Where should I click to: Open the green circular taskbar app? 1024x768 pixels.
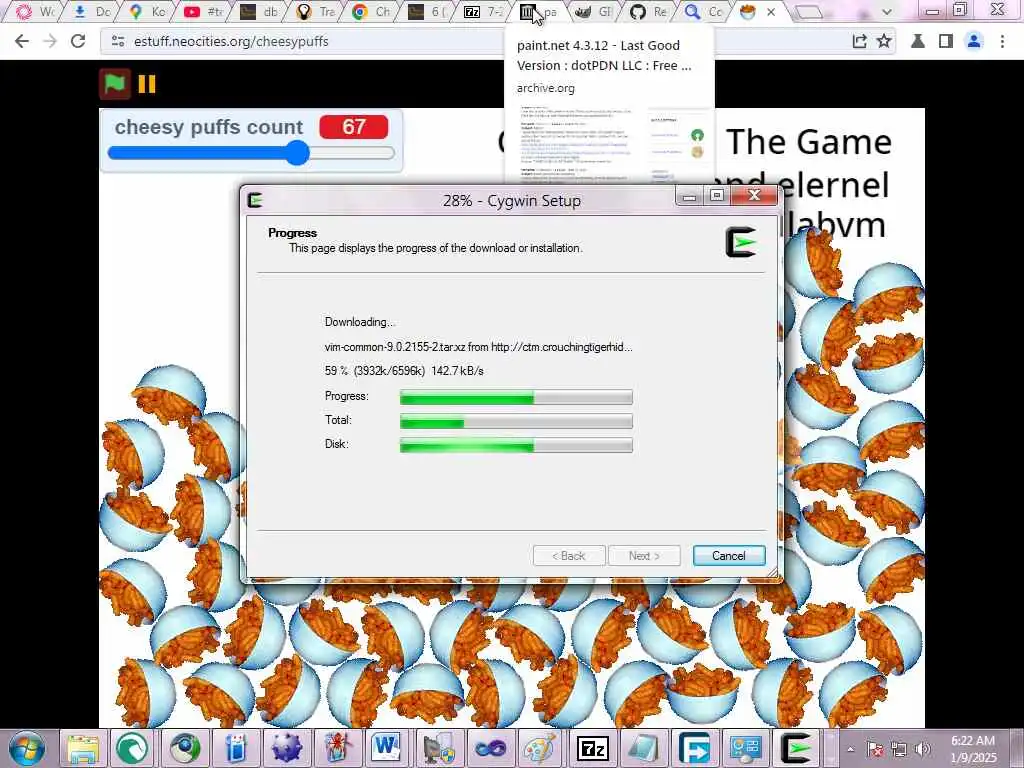[x=134, y=748]
